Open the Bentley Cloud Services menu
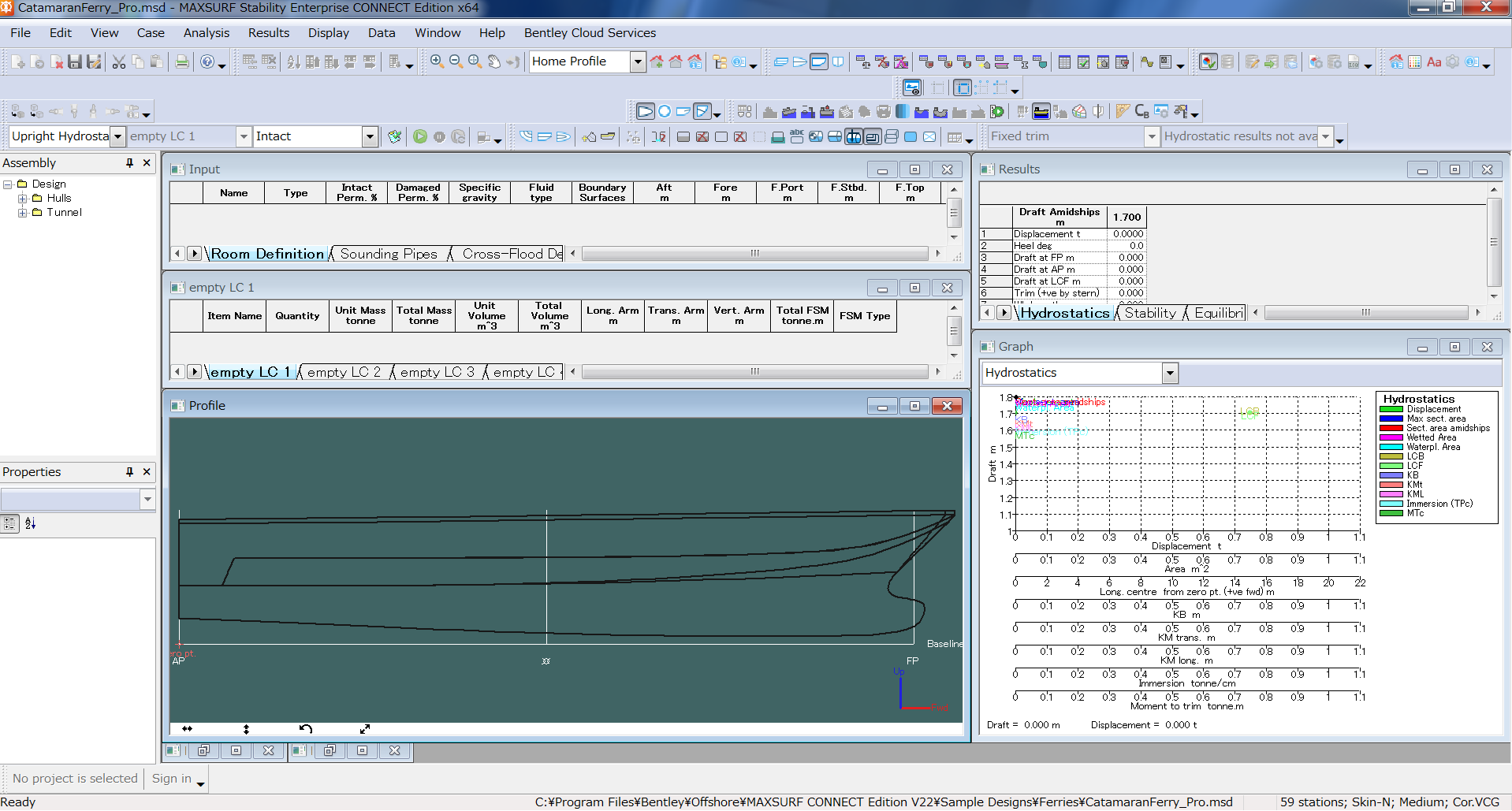Viewport: 1512px width, 811px height. click(x=590, y=33)
